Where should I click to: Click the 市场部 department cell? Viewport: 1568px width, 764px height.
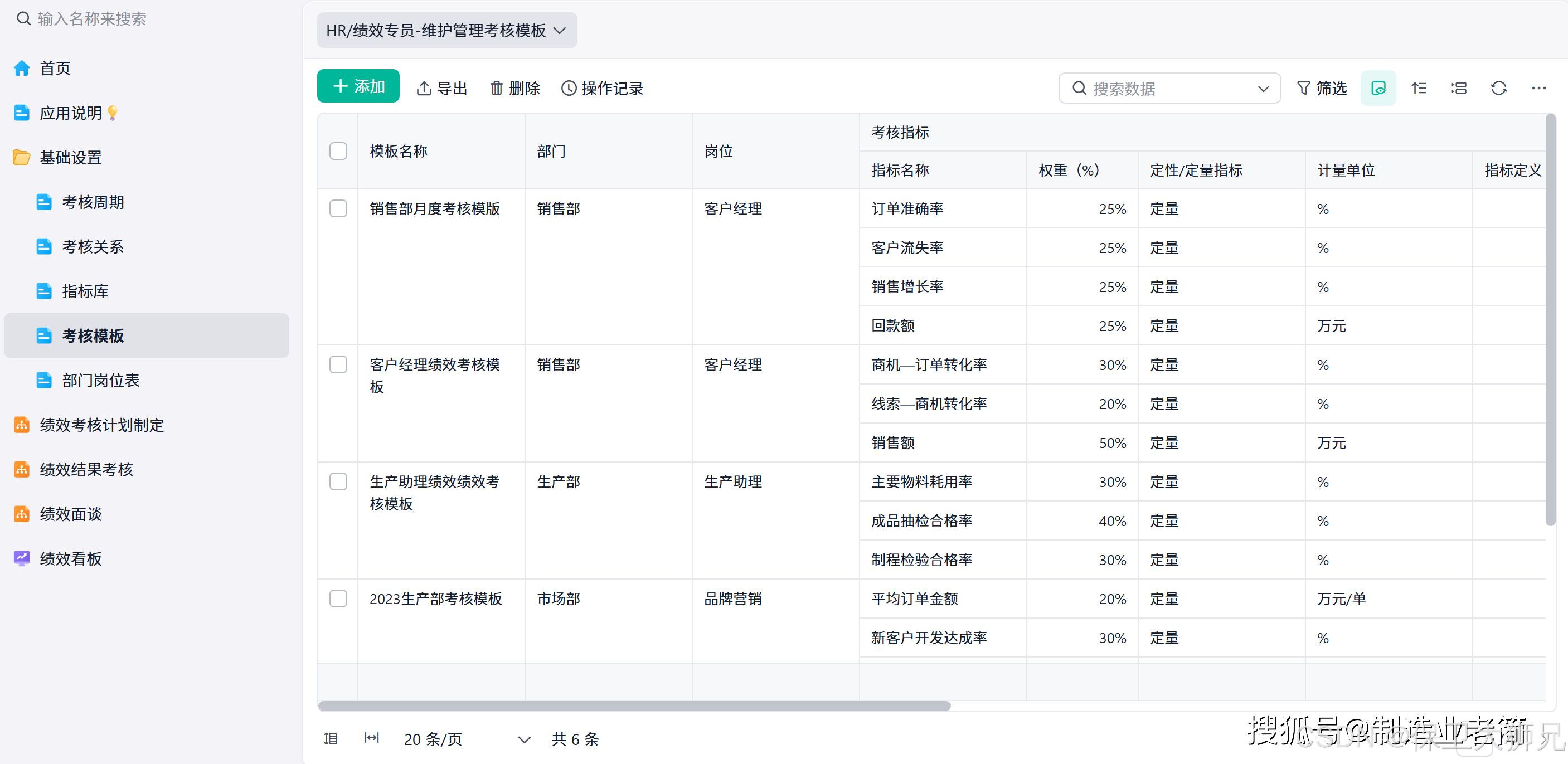click(x=608, y=621)
